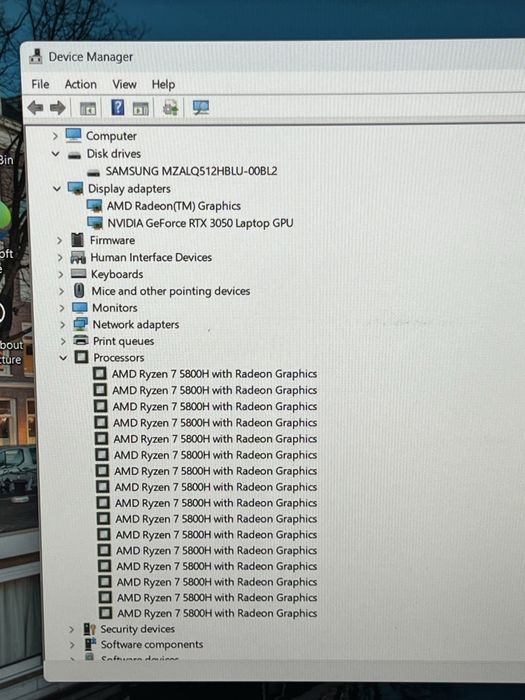Select the Security devices label
Viewport: 525px width, 700px height.
click(x=138, y=629)
